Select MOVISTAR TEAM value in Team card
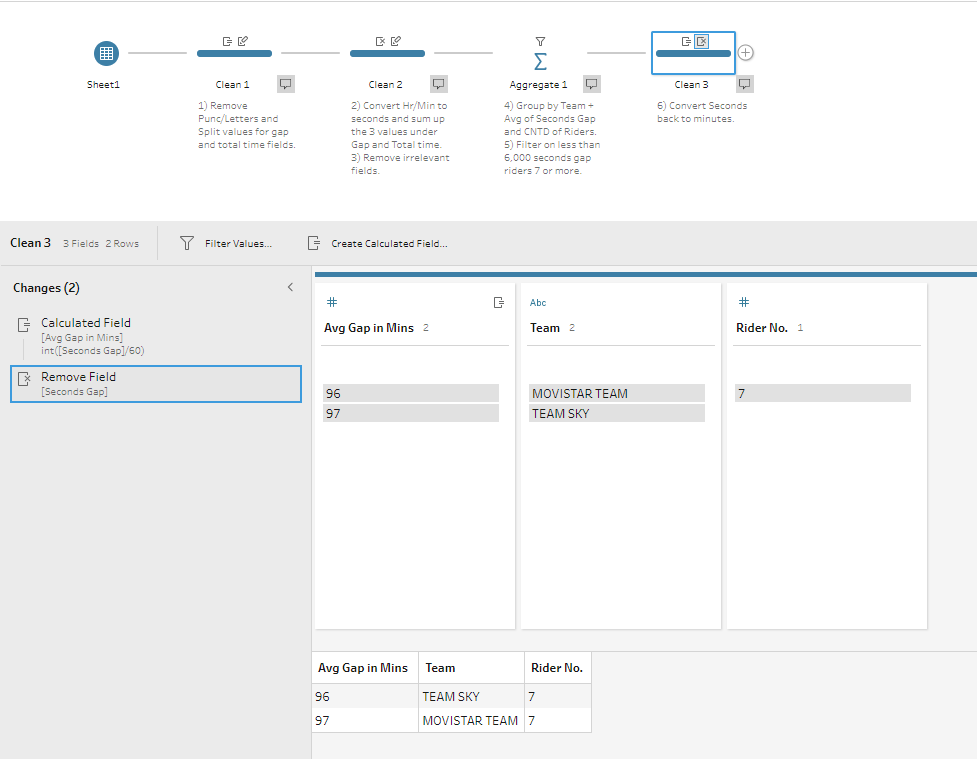The image size is (977, 759). (x=617, y=393)
